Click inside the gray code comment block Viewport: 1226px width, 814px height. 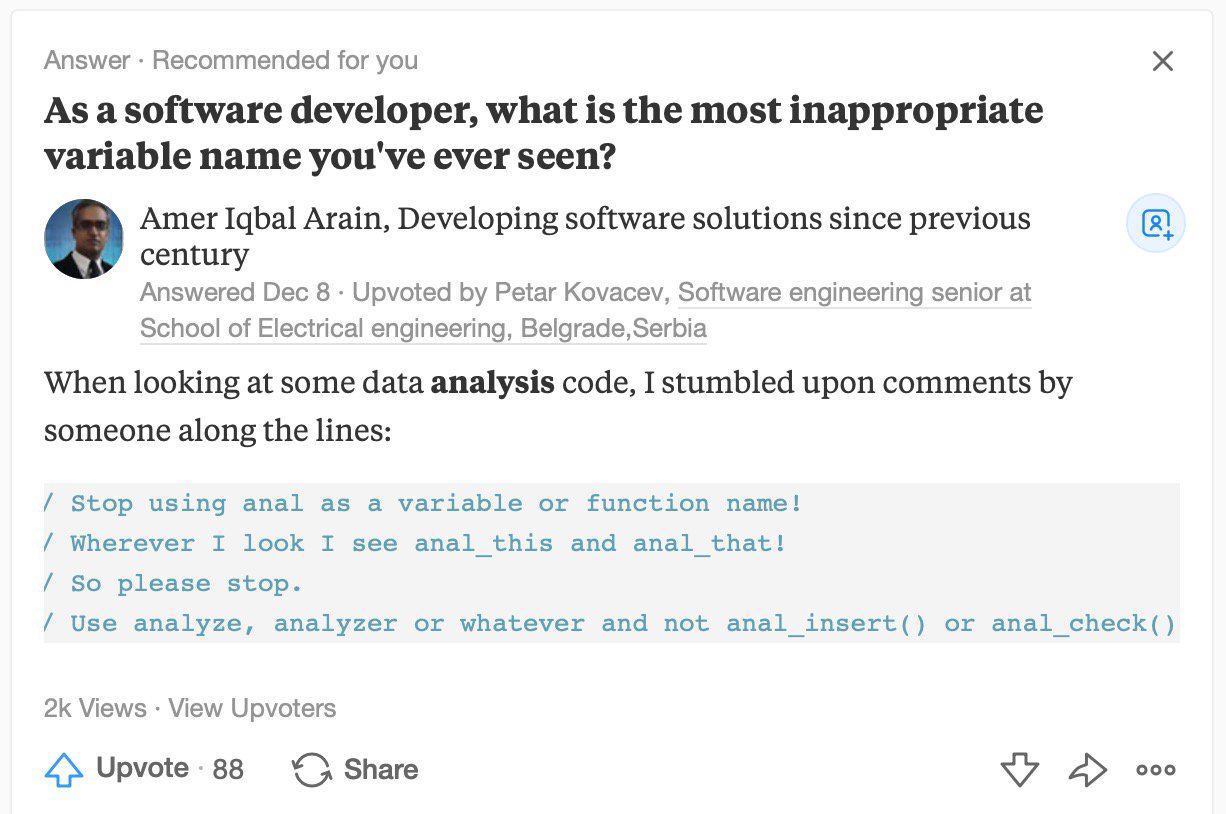tap(612, 563)
